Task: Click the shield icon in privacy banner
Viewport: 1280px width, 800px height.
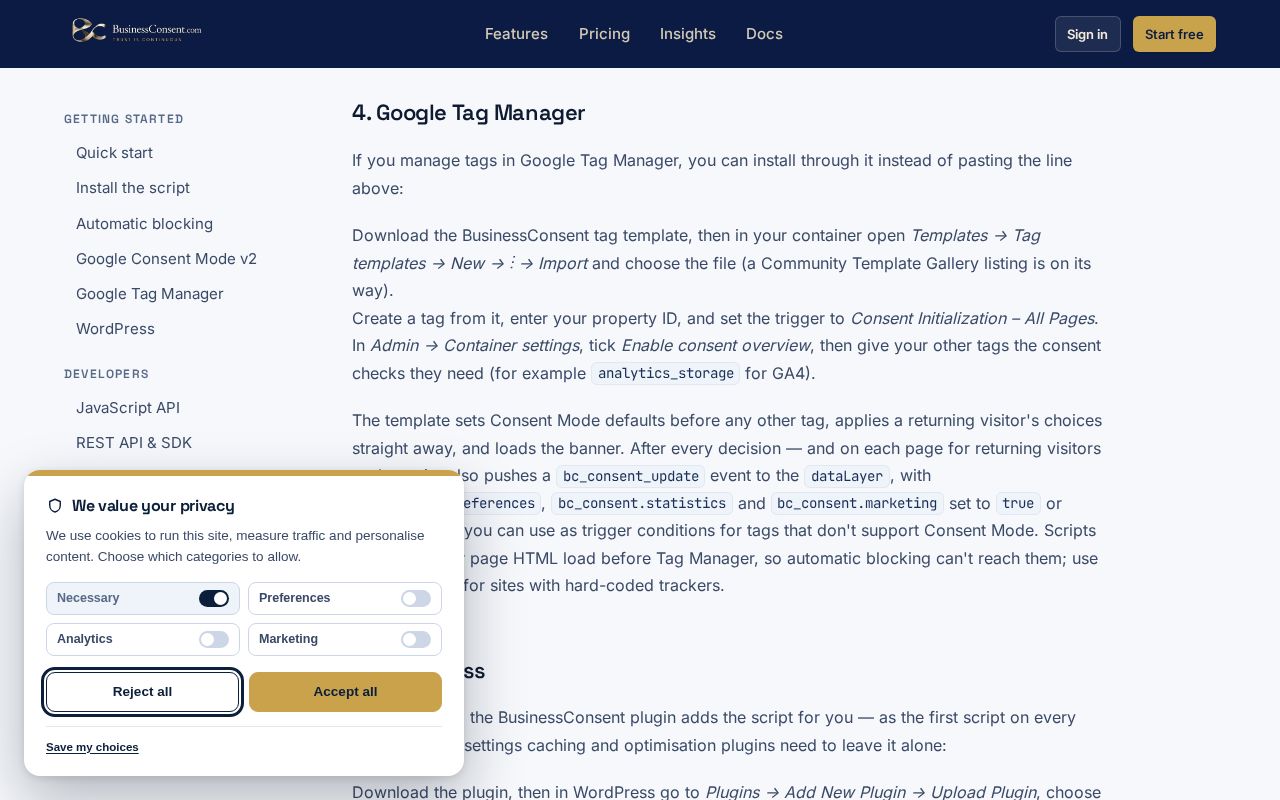Action: tap(55, 506)
